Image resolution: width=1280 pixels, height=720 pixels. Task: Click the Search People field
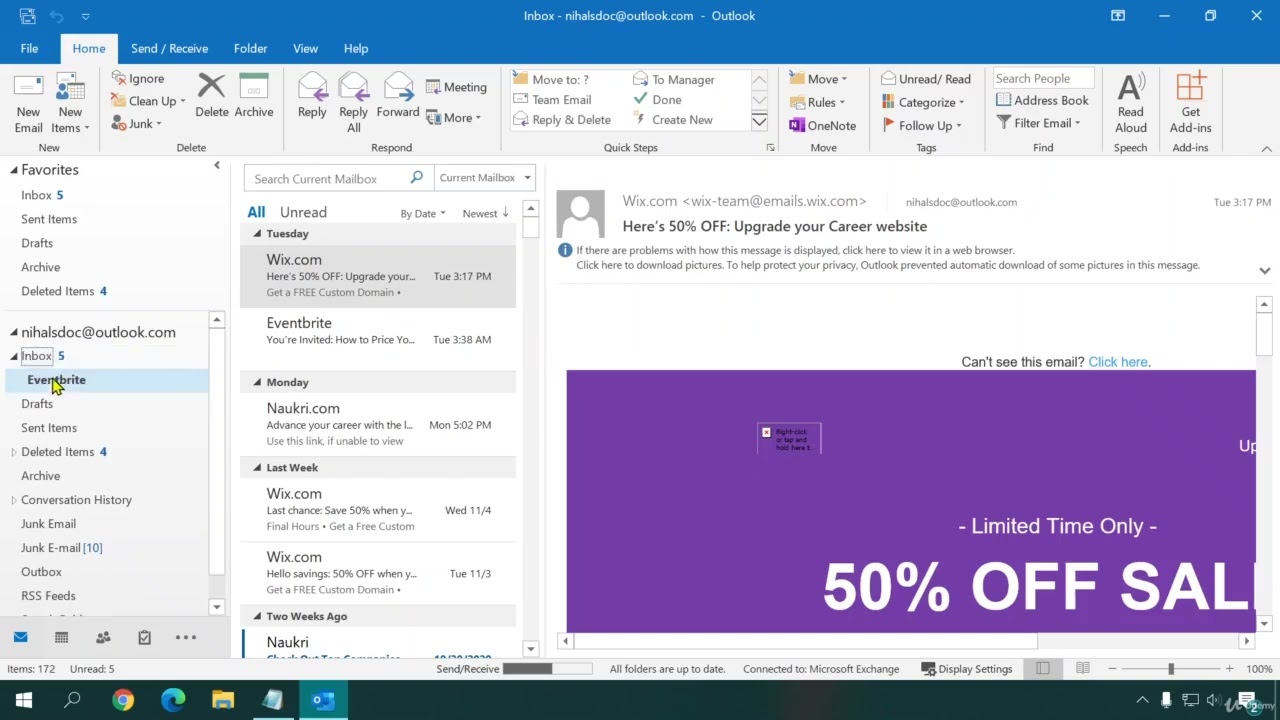pos(1042,79)
